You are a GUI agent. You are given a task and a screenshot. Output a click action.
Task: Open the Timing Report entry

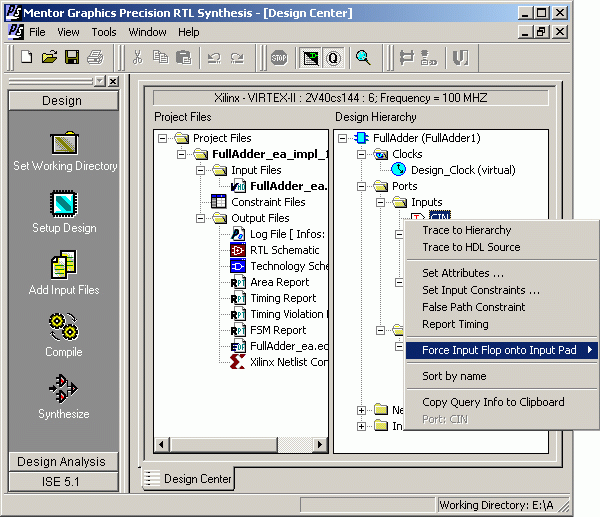(283, 298)
